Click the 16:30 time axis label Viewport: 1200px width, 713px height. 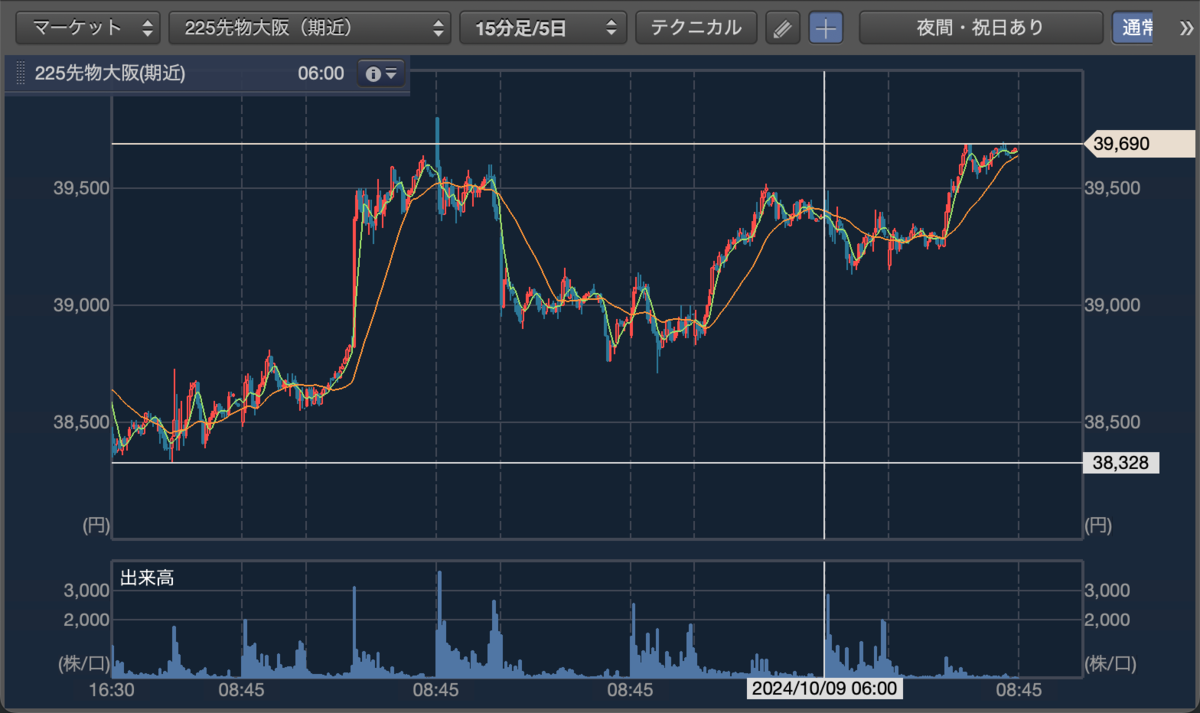[111, 690]
